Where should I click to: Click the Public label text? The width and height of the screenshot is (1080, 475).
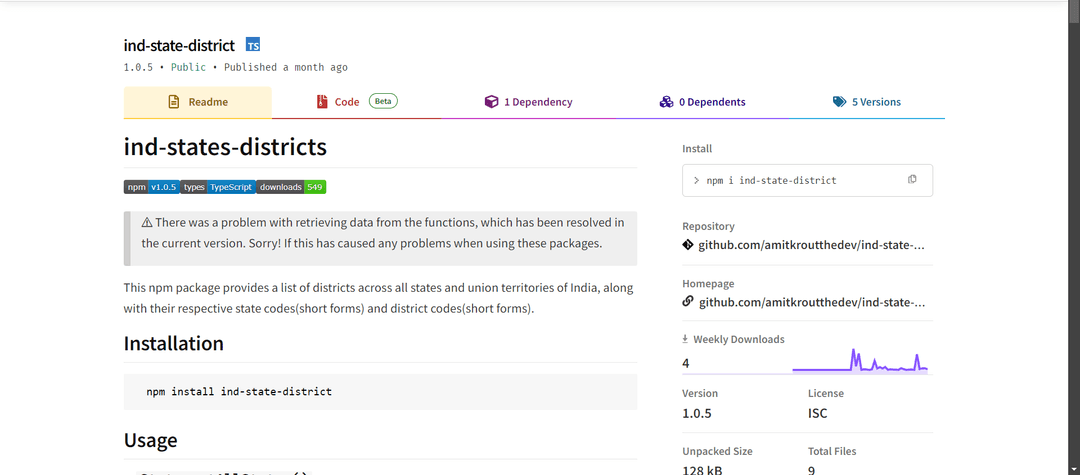pos(188,67)
